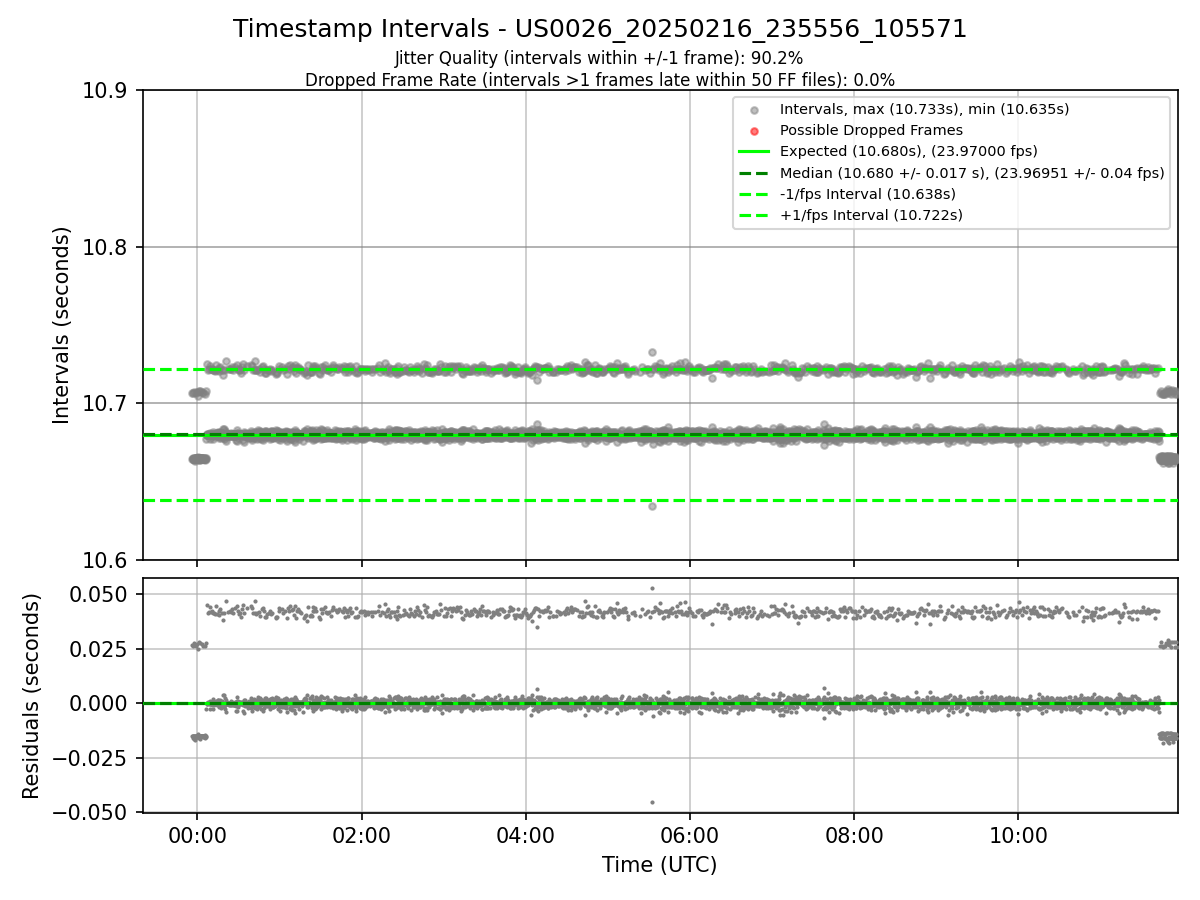Viewport: 1200px width, 900px height.
Task: Click the 'Dropped Frame Rate' subtitle line showing 0.0%
Action: [x=600, y=80]
